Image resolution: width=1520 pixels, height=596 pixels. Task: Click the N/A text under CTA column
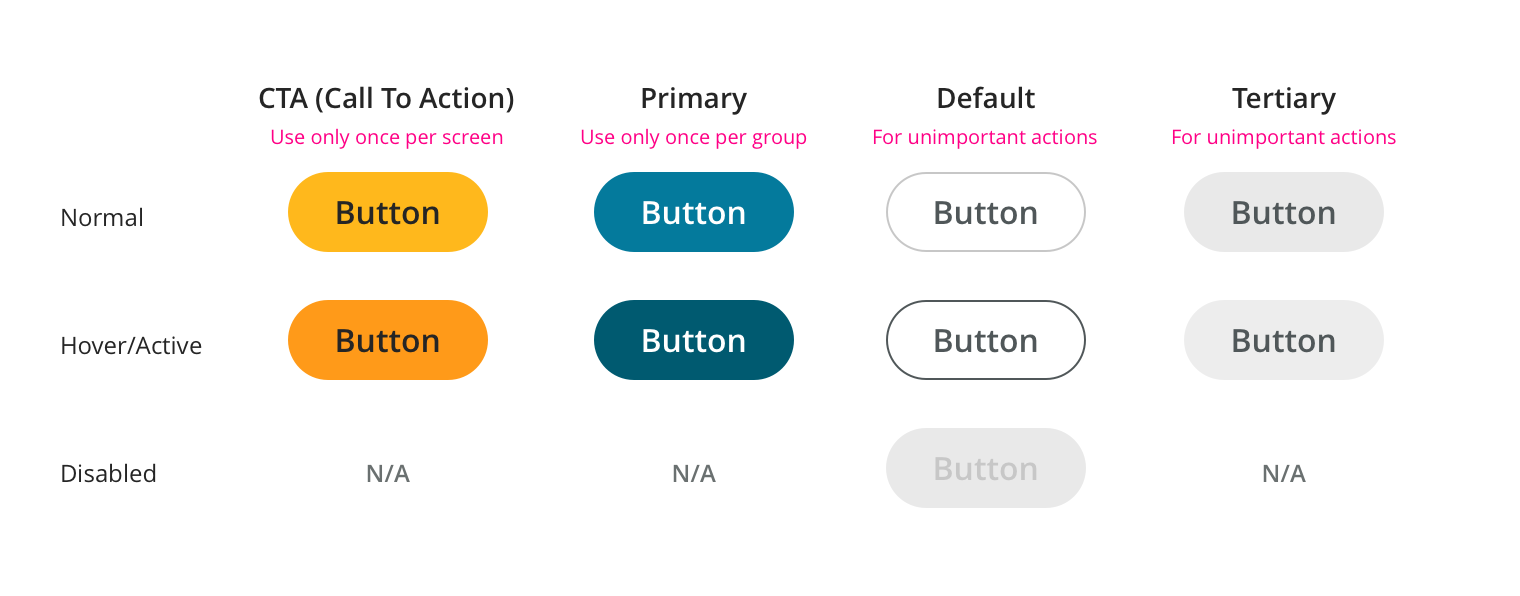coord(388,473)
